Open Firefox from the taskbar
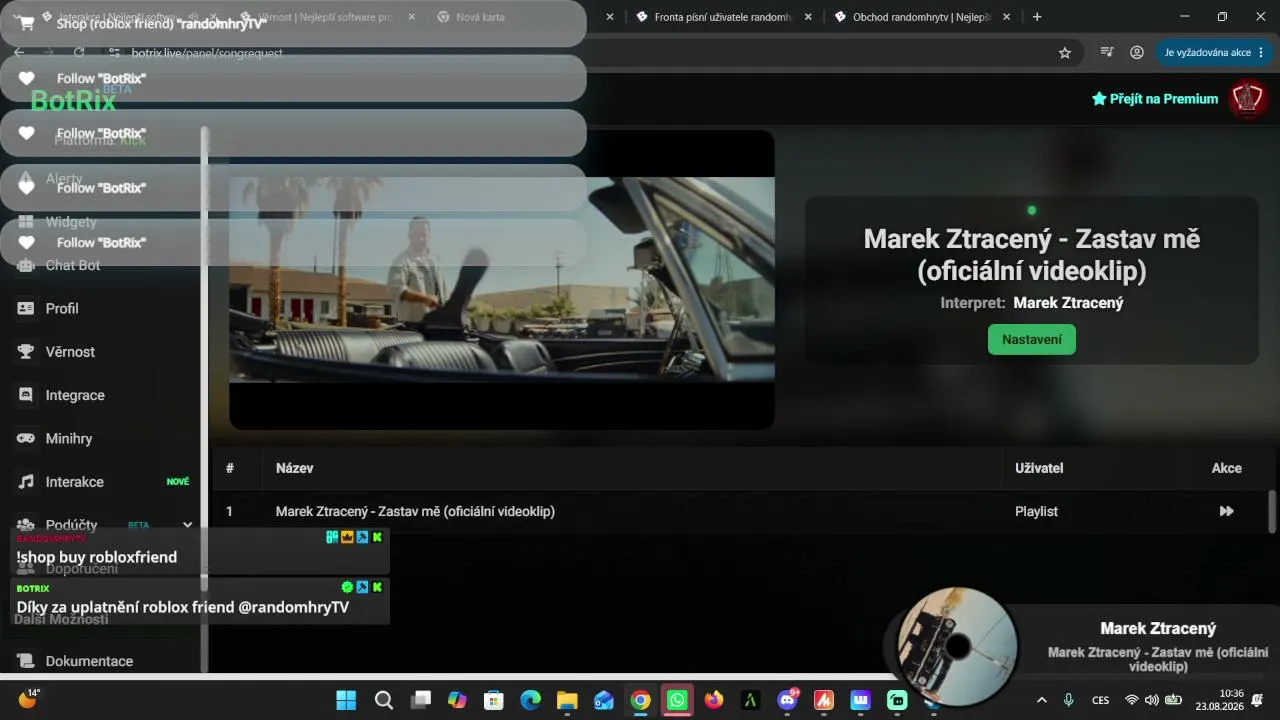This screenshot has height=720, width=1280. tap(714, 700)
